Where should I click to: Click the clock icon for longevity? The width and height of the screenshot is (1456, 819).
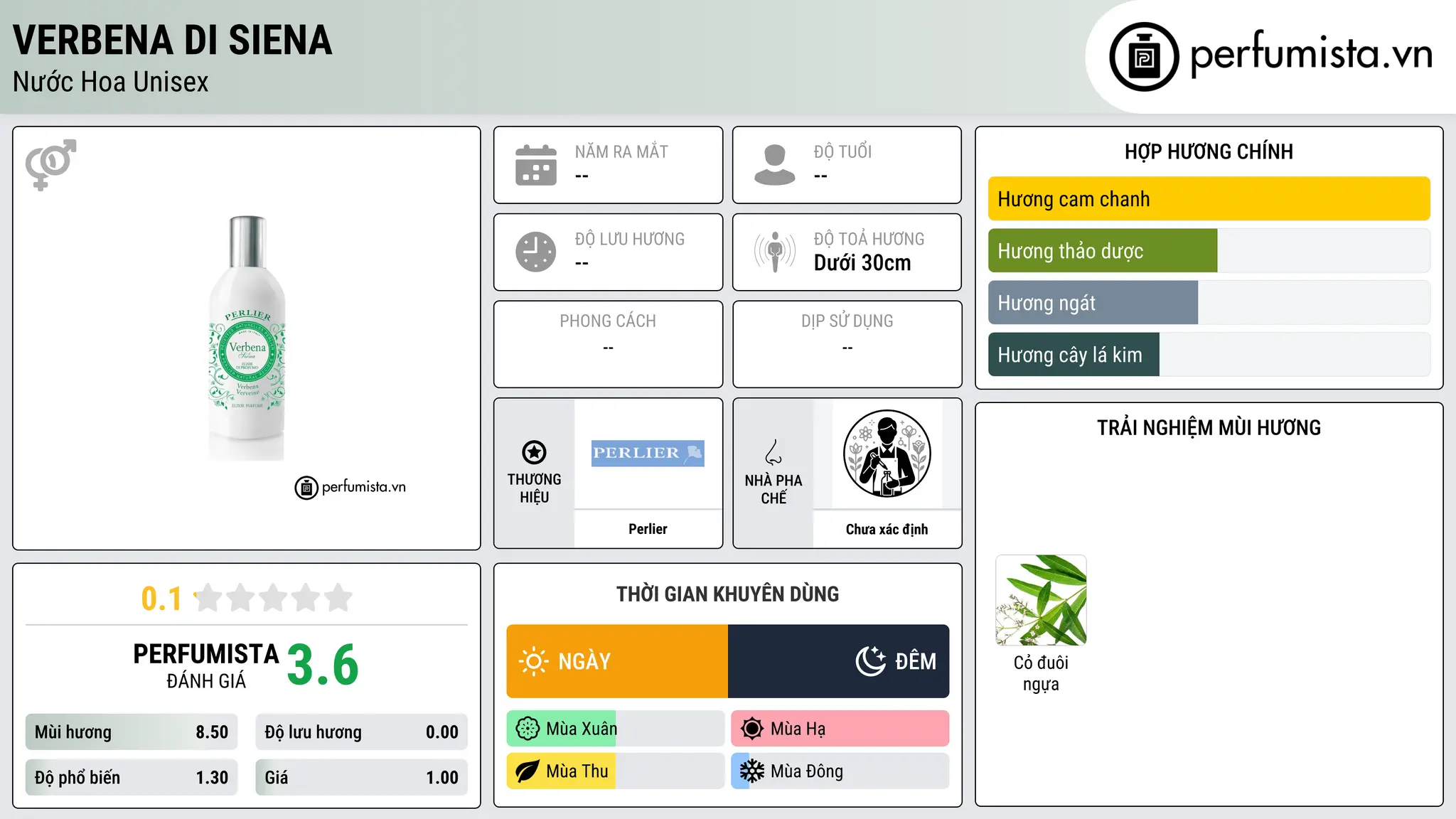click(536, 252)
